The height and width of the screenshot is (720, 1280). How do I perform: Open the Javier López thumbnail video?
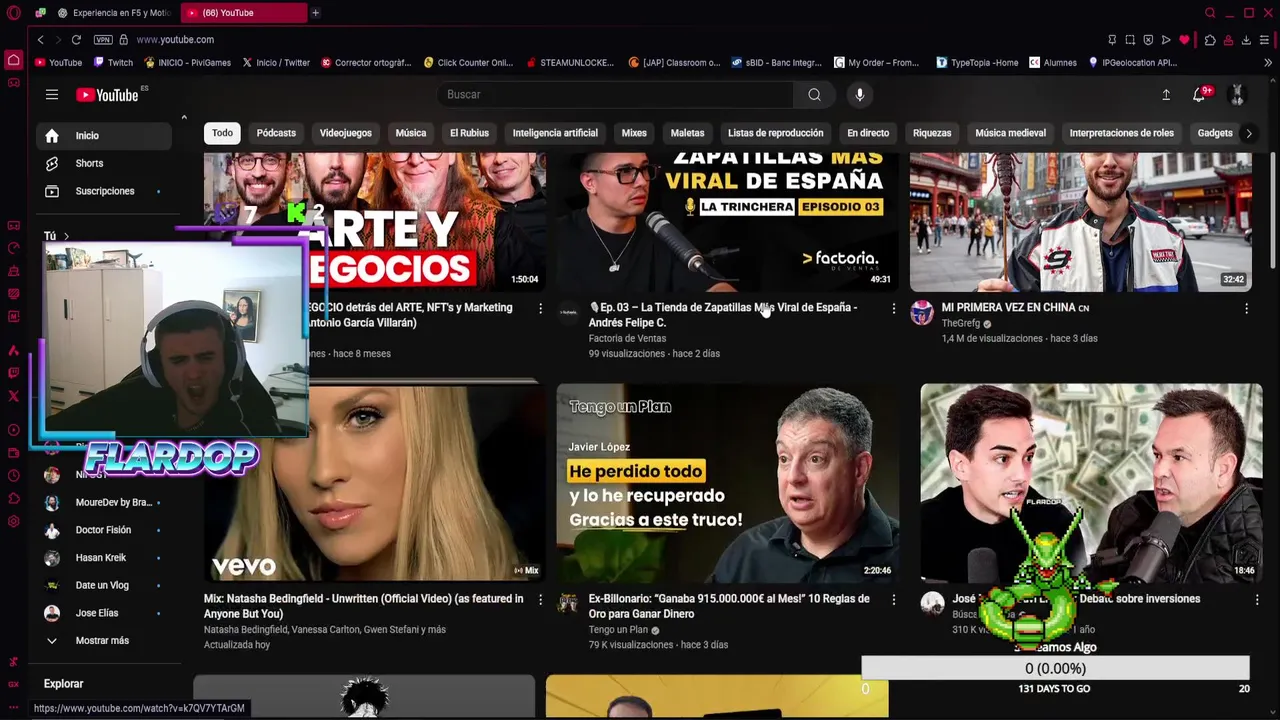click(x=728, y=482)
